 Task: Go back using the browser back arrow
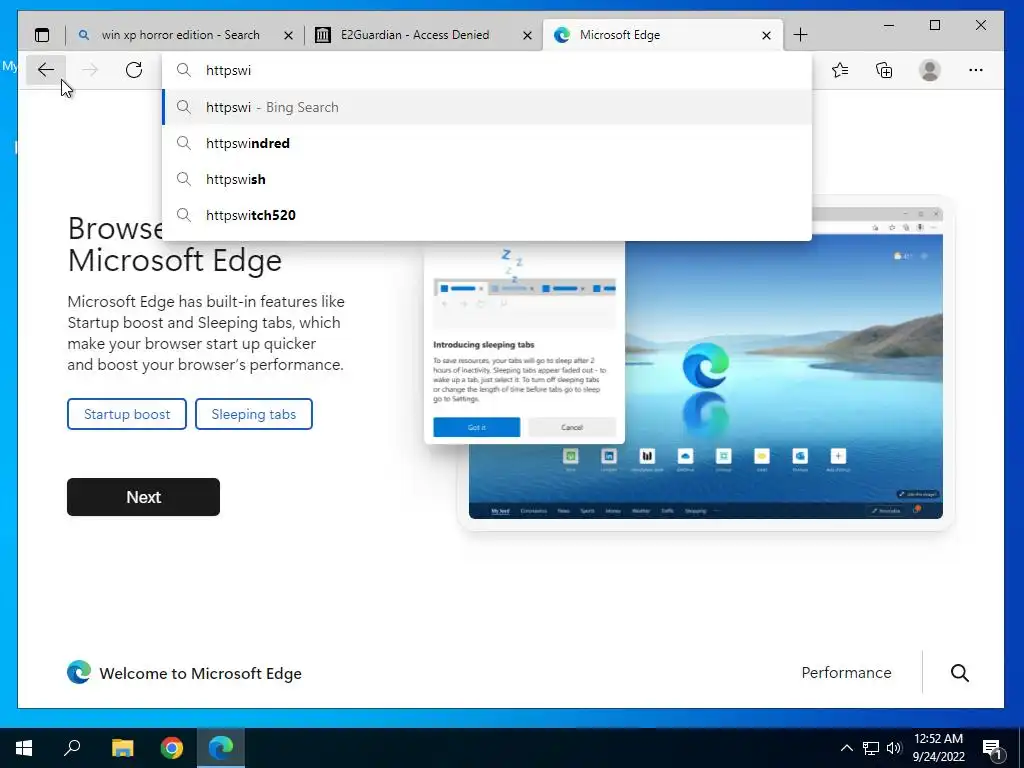click(x=46, y=70)
